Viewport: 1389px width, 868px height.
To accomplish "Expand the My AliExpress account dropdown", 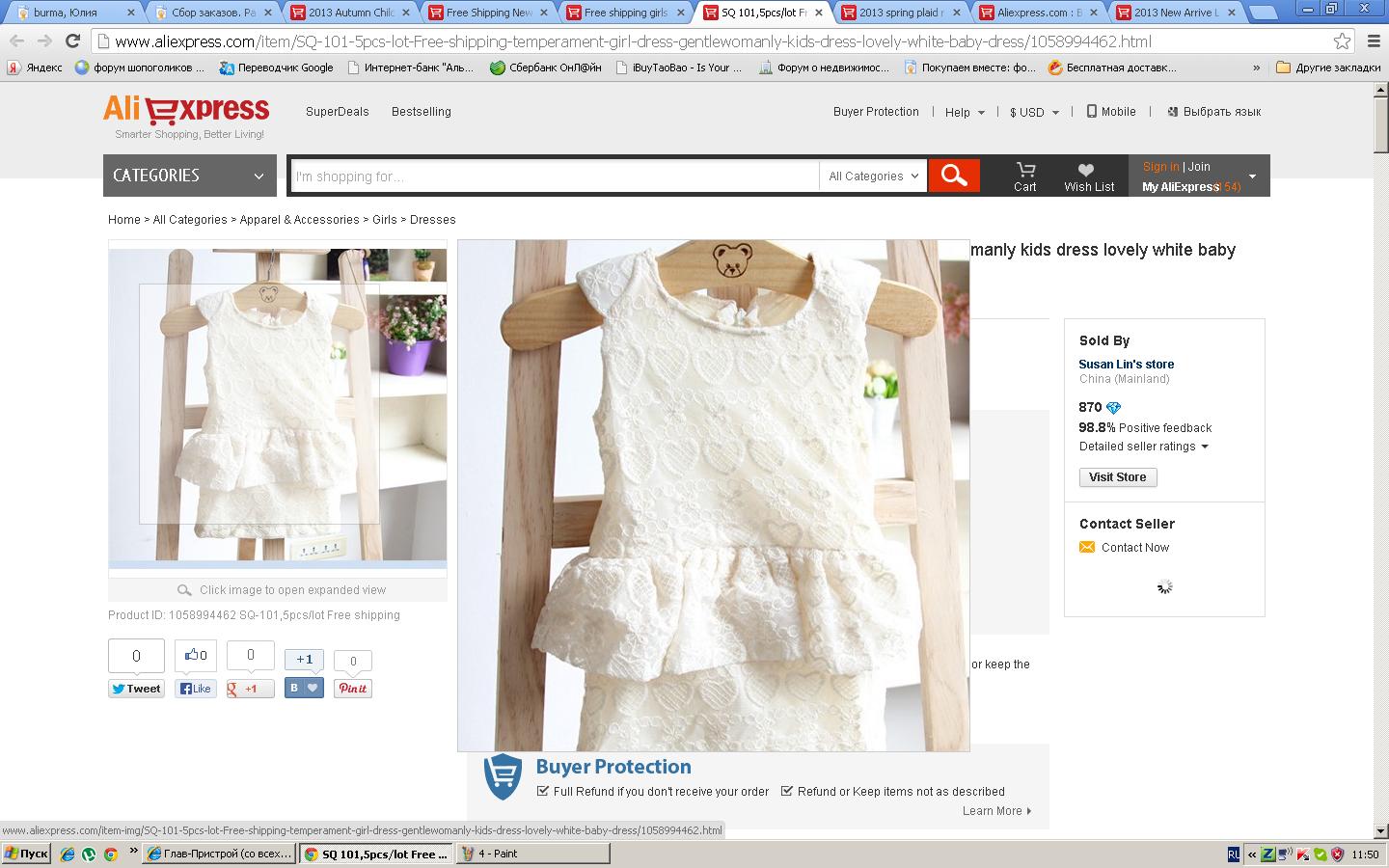I will pyautogui.click(x=1252, y=176).
